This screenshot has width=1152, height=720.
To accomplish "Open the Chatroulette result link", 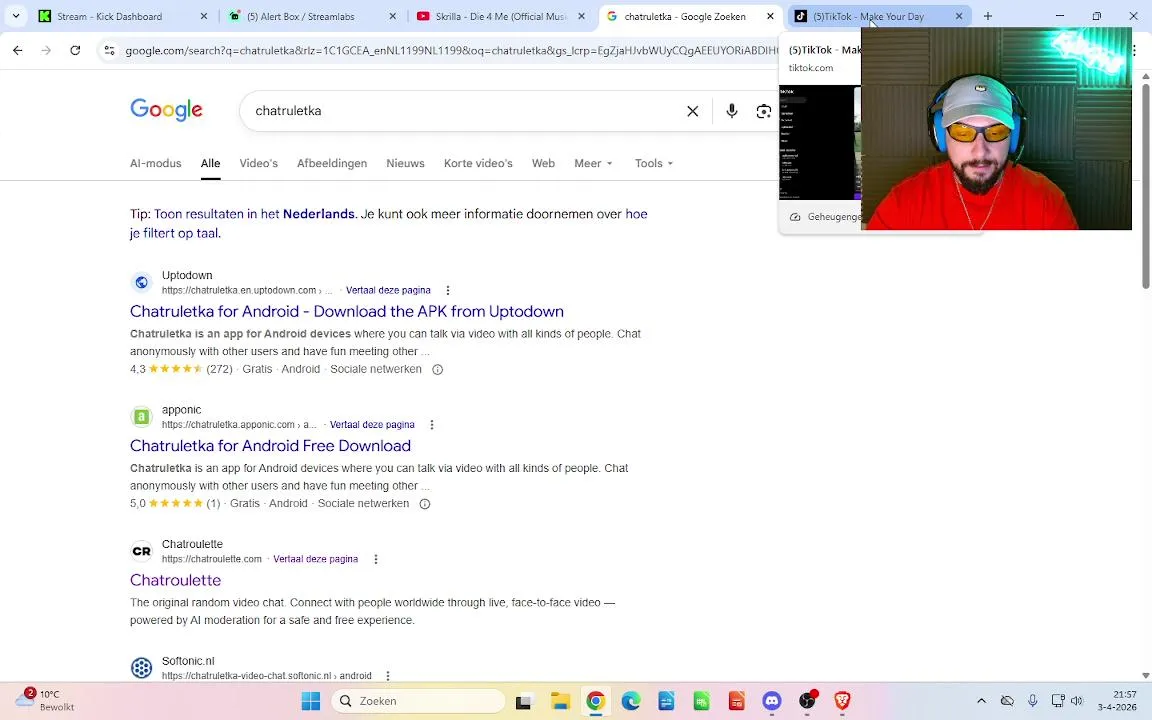I will click(x=176, y=580).
